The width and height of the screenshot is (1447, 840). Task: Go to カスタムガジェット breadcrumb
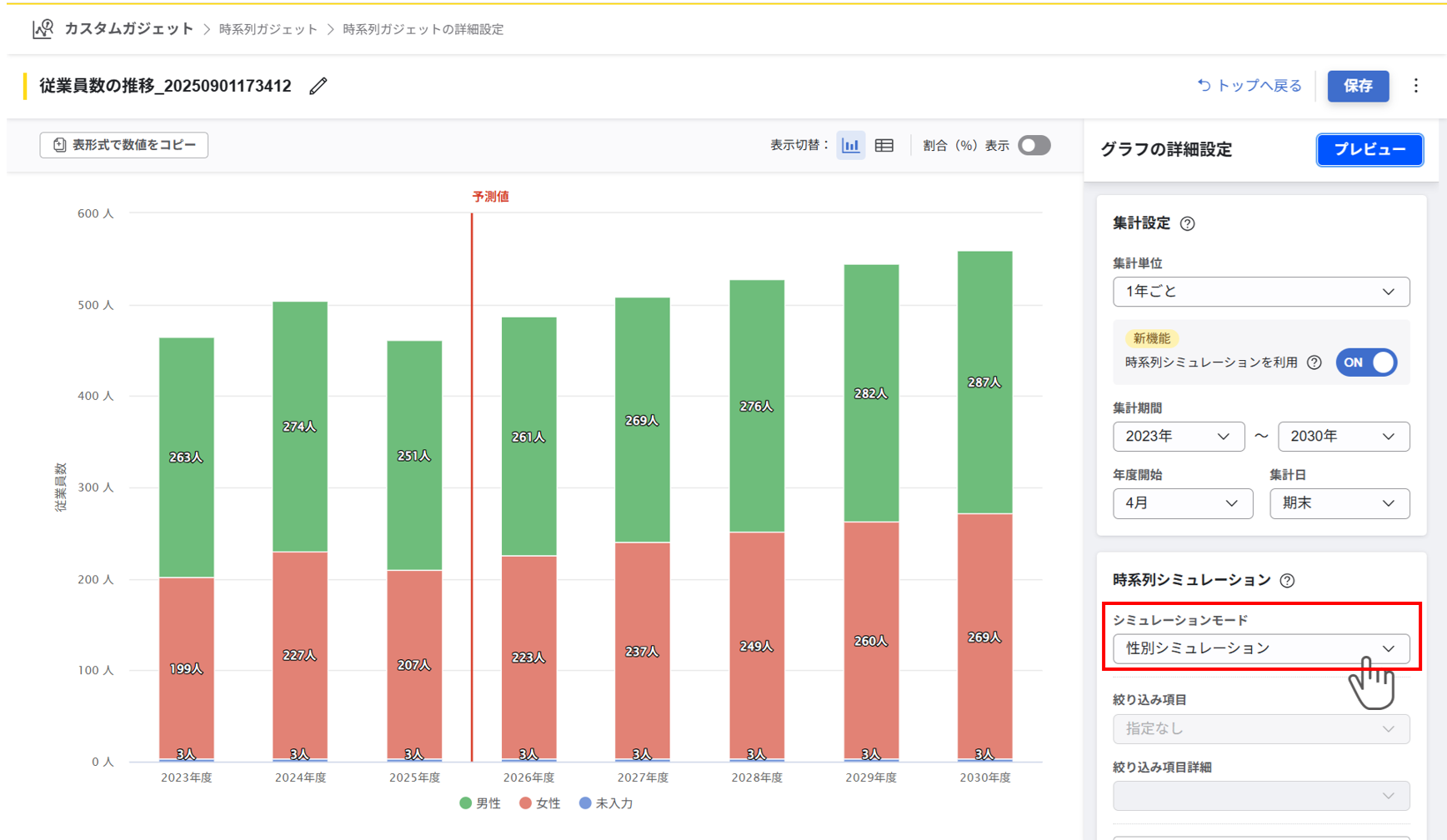pyautogui.click(x=128, y=29)
